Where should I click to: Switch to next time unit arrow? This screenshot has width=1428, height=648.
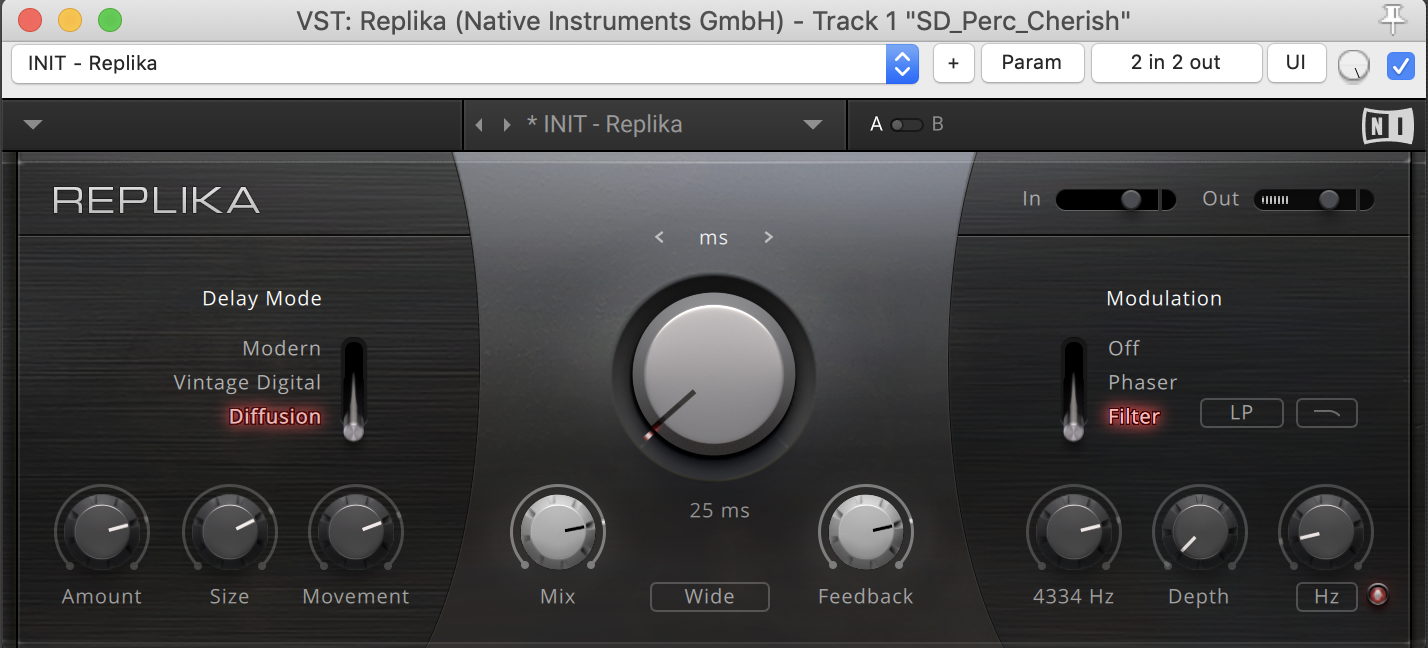click(768, 237)
